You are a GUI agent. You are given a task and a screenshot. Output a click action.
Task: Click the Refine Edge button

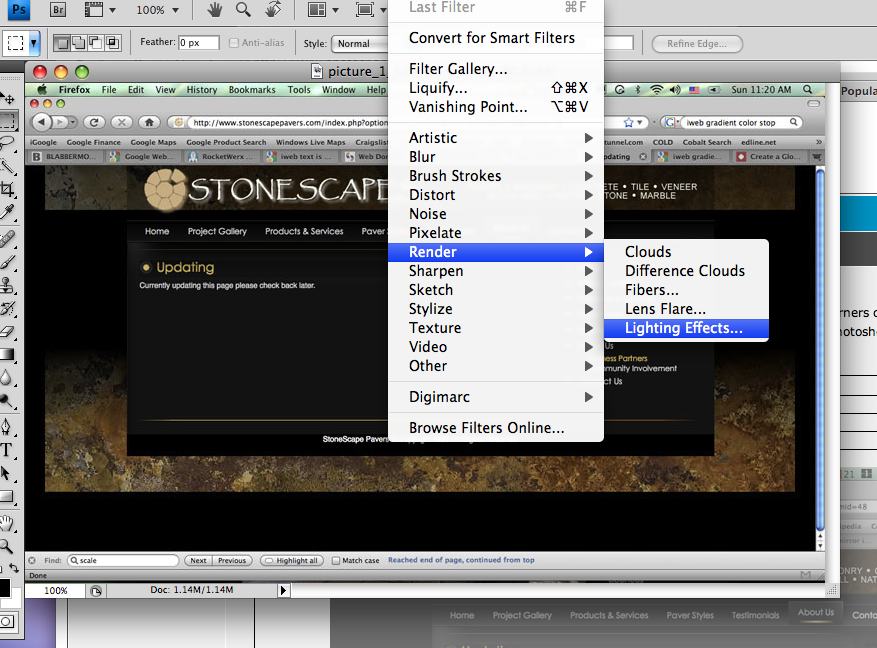(696, 44)
